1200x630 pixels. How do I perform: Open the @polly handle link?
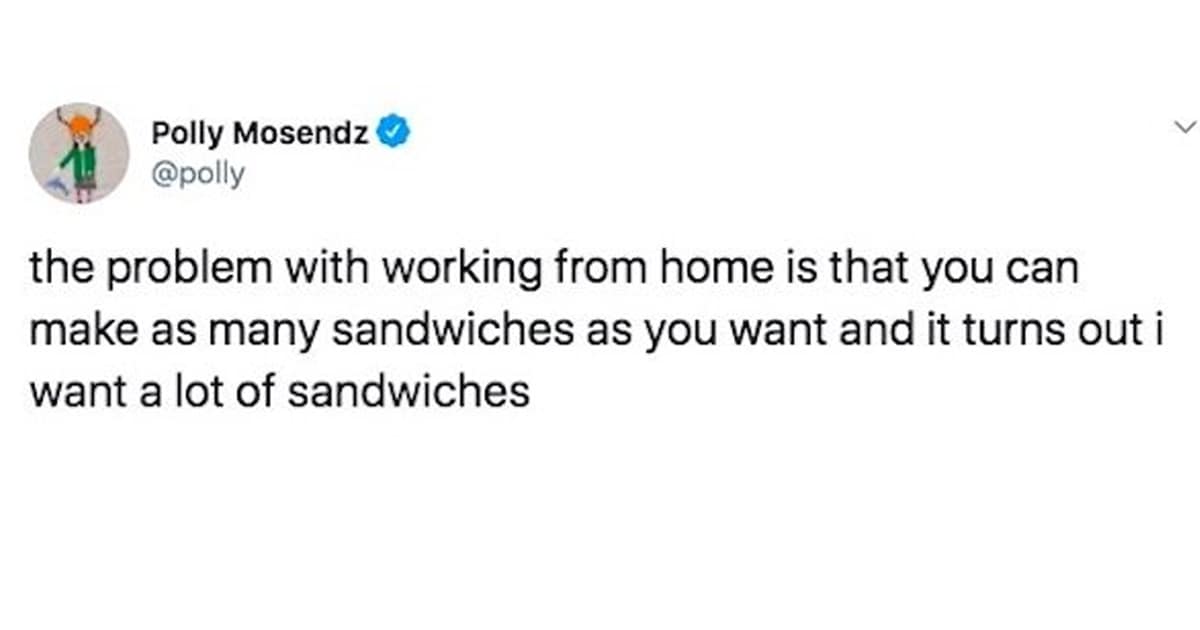(x=197, y=175)
